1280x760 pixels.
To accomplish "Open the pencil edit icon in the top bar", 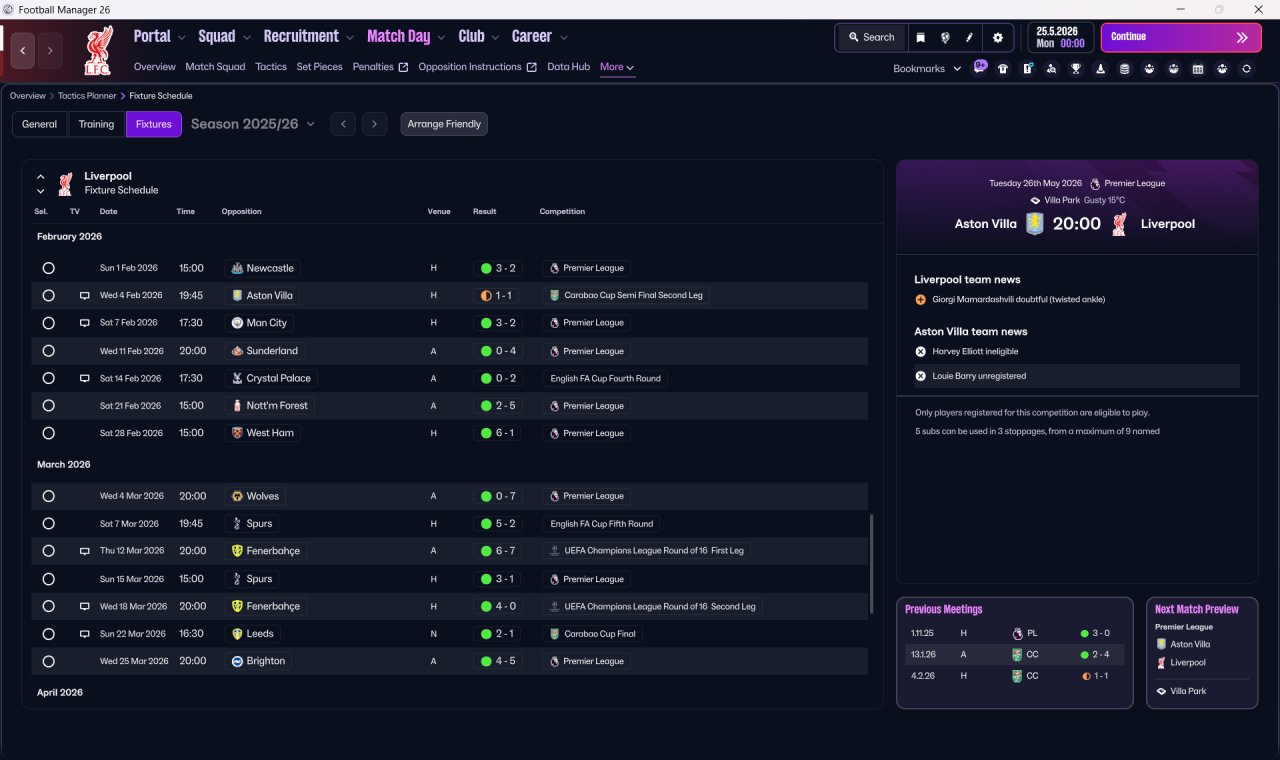I will tap(969, 37).
